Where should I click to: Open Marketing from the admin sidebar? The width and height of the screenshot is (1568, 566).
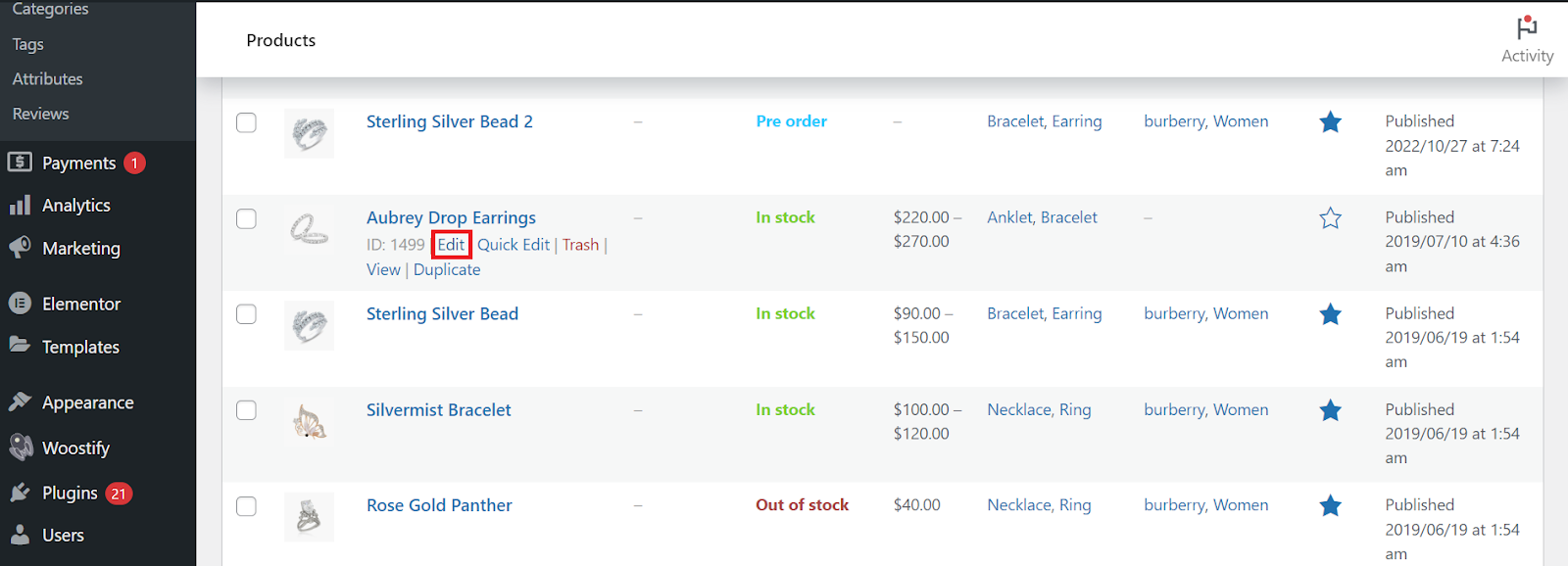21,248
